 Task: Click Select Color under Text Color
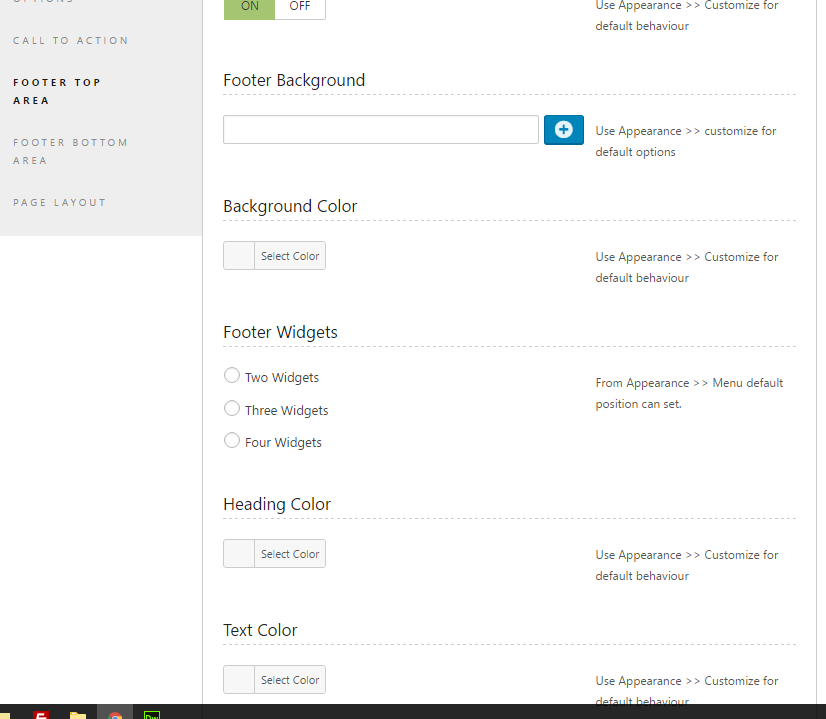click(290, 680)
